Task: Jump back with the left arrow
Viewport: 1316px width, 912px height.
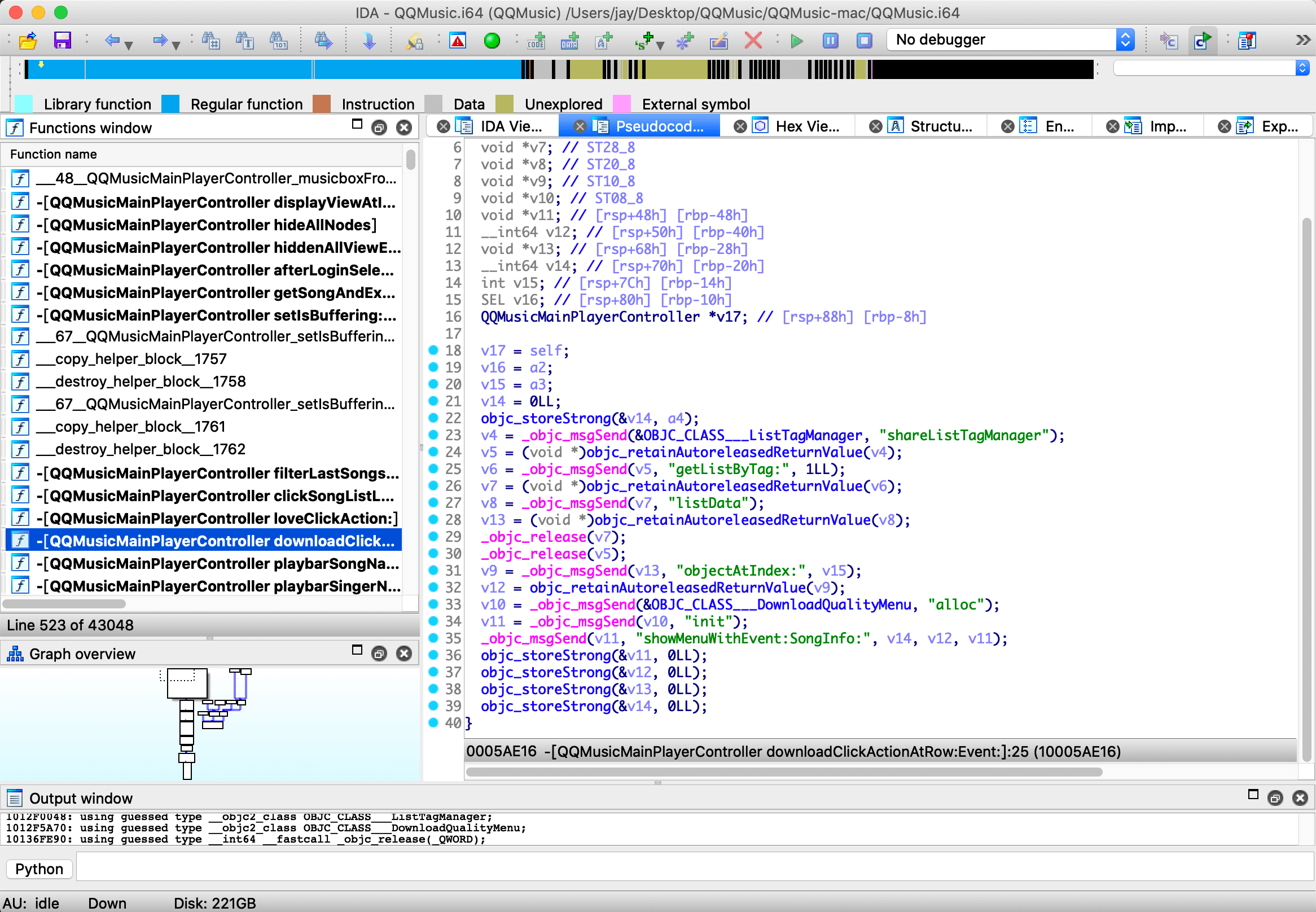Action: (x=112, y=40)
